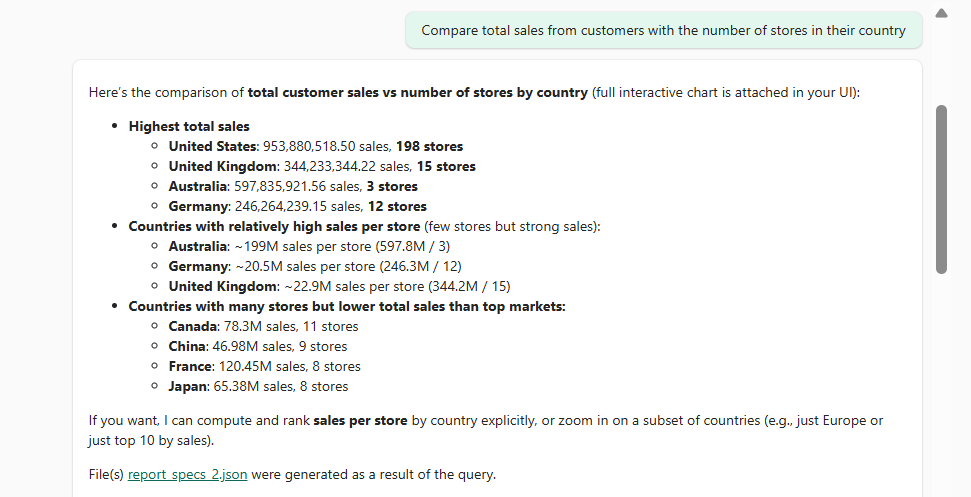Click the Canada 78.3M sales, 11 stores line

coord(263,326)
